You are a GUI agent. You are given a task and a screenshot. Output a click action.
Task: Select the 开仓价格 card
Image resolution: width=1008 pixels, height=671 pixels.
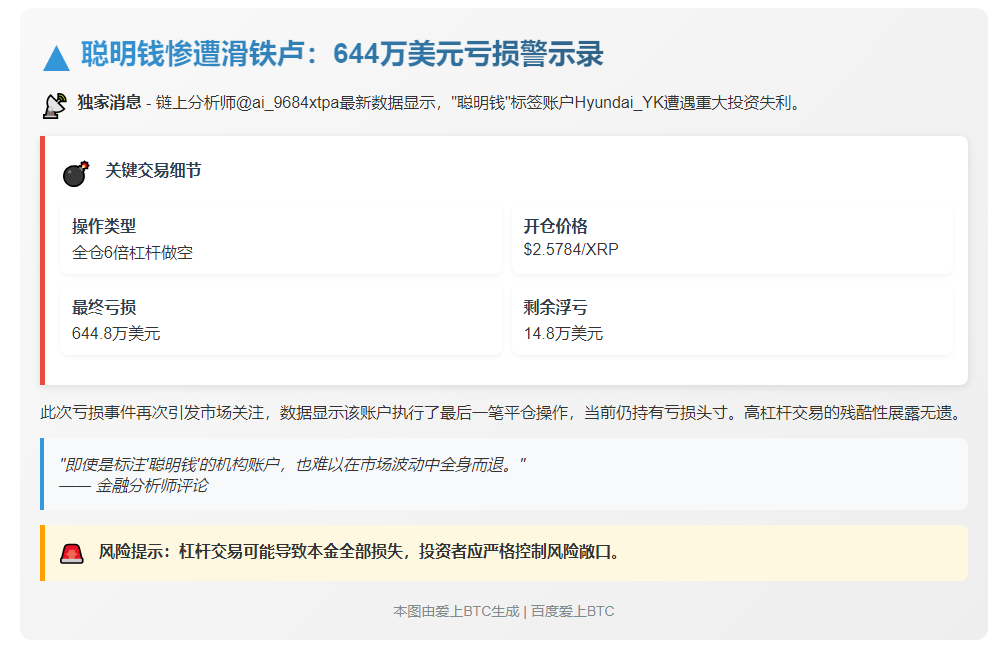tap(732, 239)
